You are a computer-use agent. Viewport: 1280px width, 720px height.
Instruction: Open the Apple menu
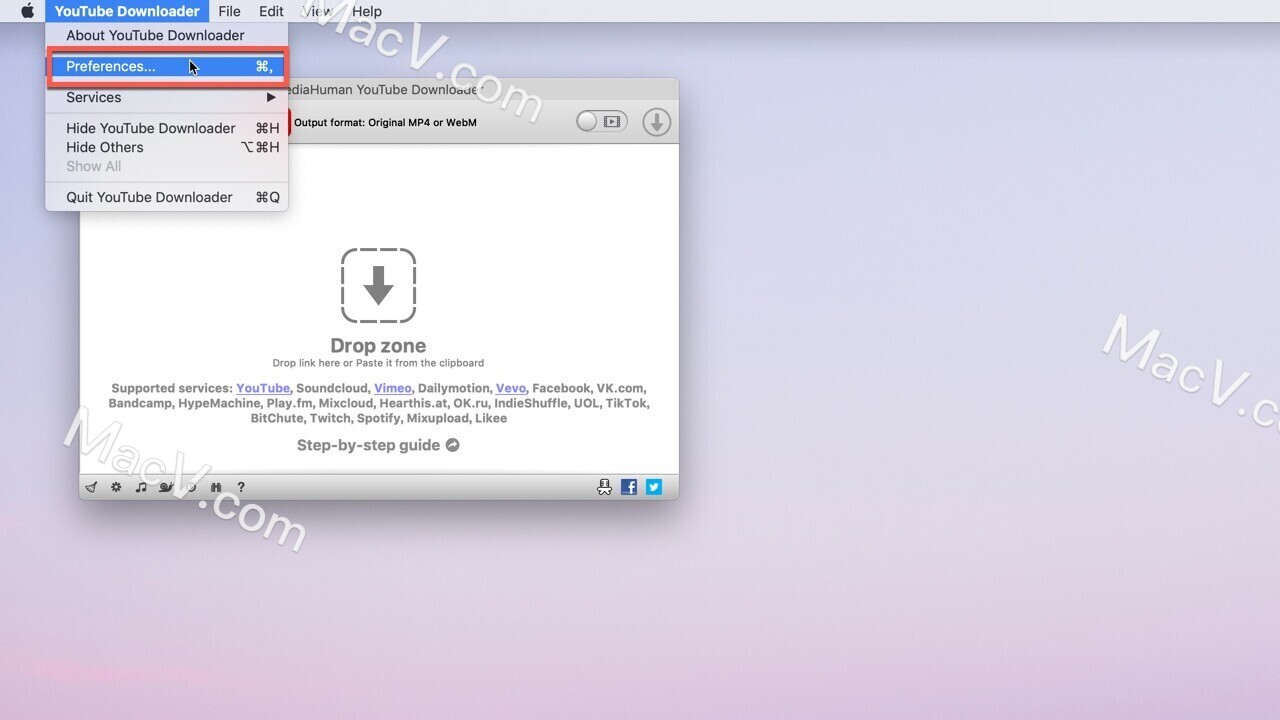coord(28,11)
